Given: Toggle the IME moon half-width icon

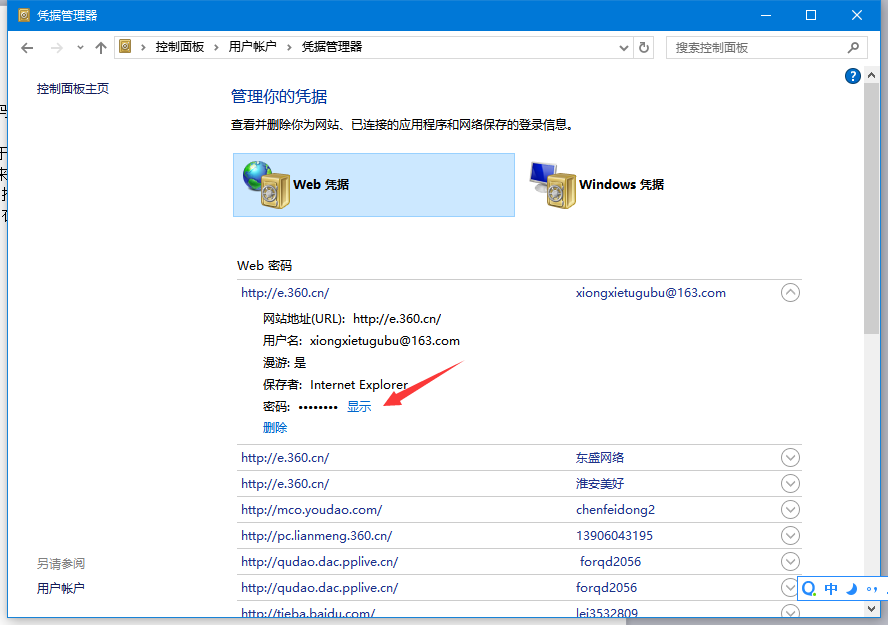Looking at the screenshot, I should point(852,589).
